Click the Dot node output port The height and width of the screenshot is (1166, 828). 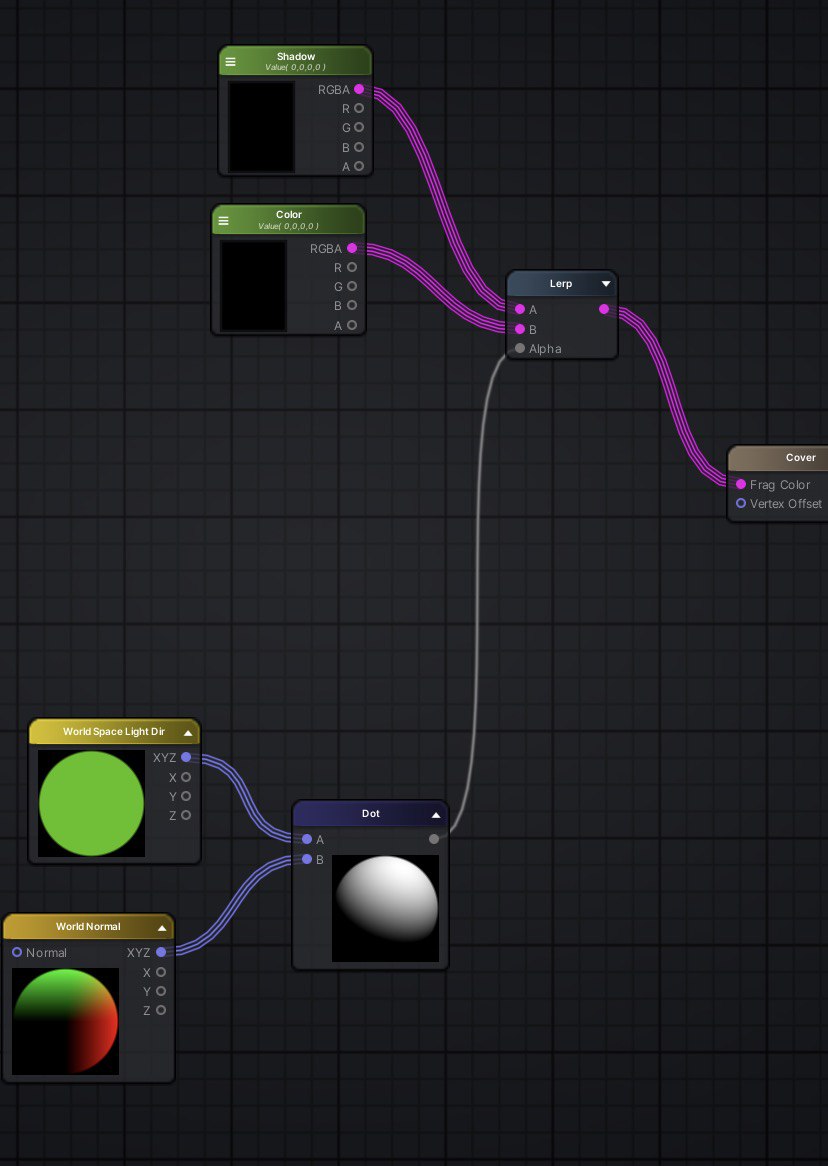coord(434,840)
